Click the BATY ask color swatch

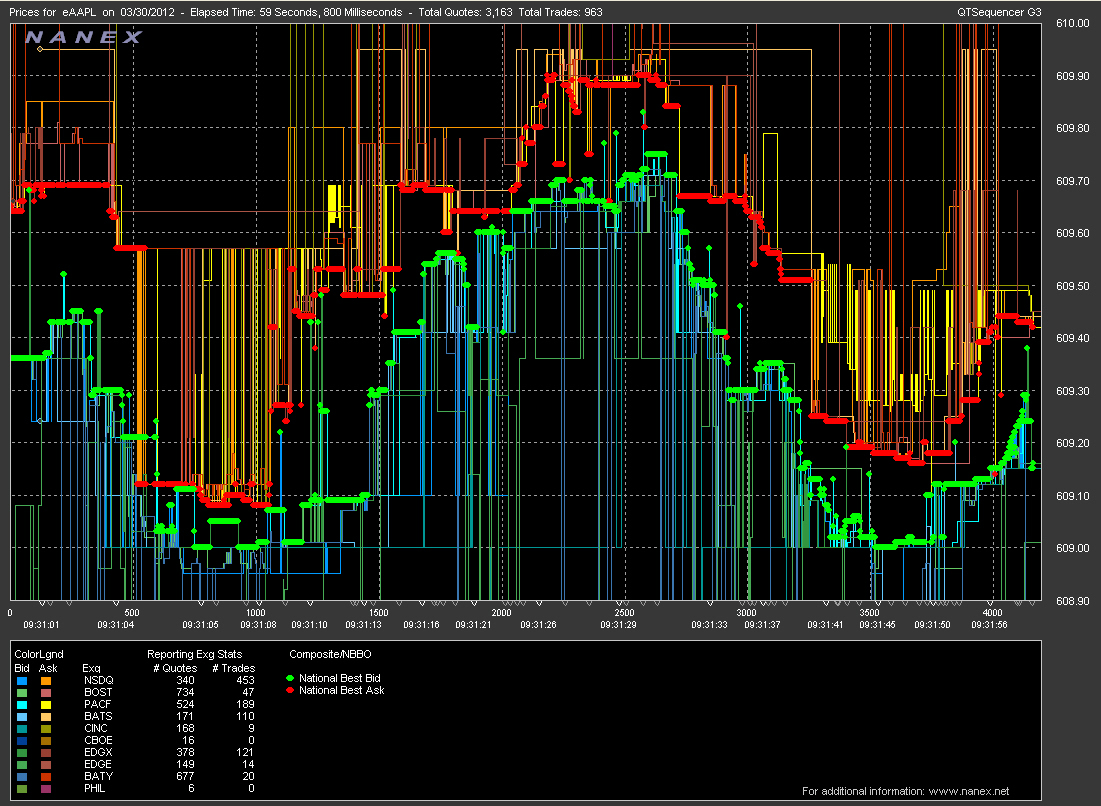46,777
